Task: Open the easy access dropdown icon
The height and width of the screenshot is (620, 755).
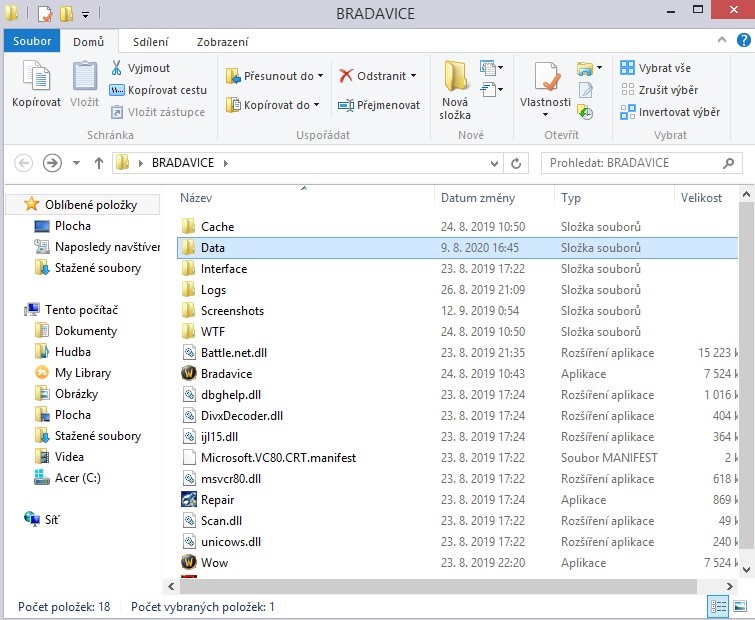Action: 492,90
